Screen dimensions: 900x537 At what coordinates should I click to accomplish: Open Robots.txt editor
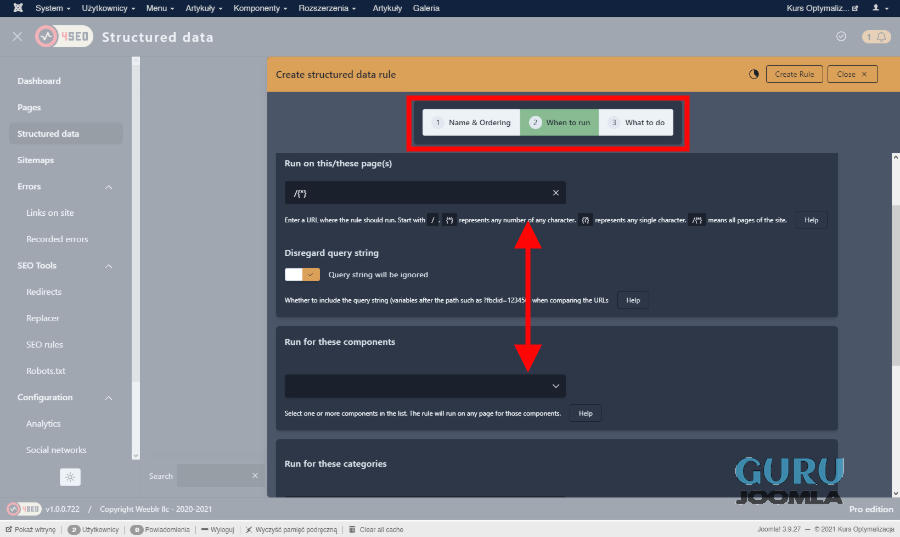[46, 371]
